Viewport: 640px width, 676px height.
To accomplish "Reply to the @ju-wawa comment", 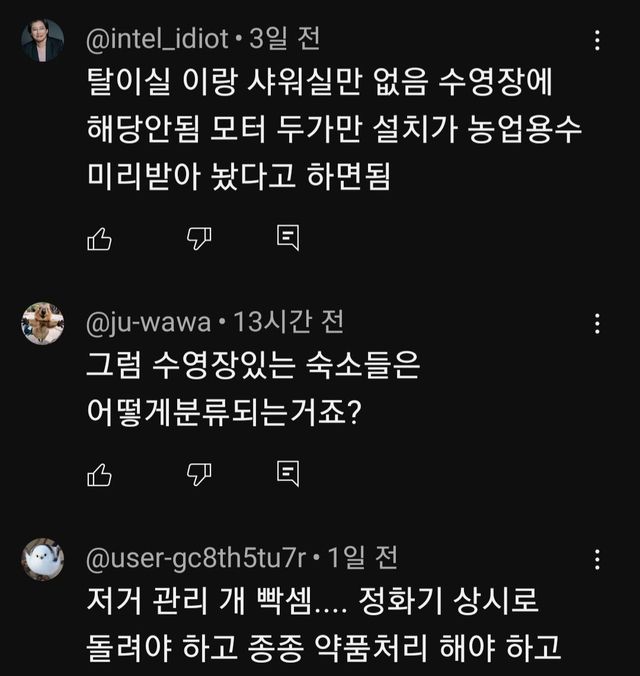I will (x=288, y=473).
